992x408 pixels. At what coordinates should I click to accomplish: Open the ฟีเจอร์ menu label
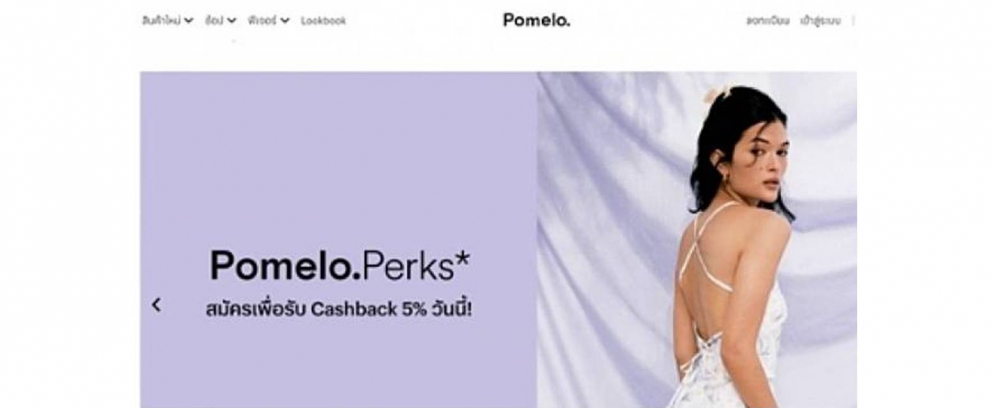pos(263,20)
